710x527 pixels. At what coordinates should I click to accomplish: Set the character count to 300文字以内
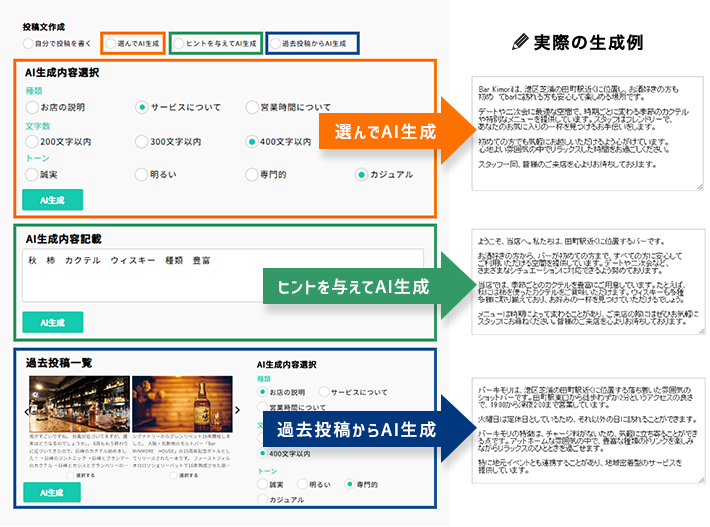tap(142, 141)
